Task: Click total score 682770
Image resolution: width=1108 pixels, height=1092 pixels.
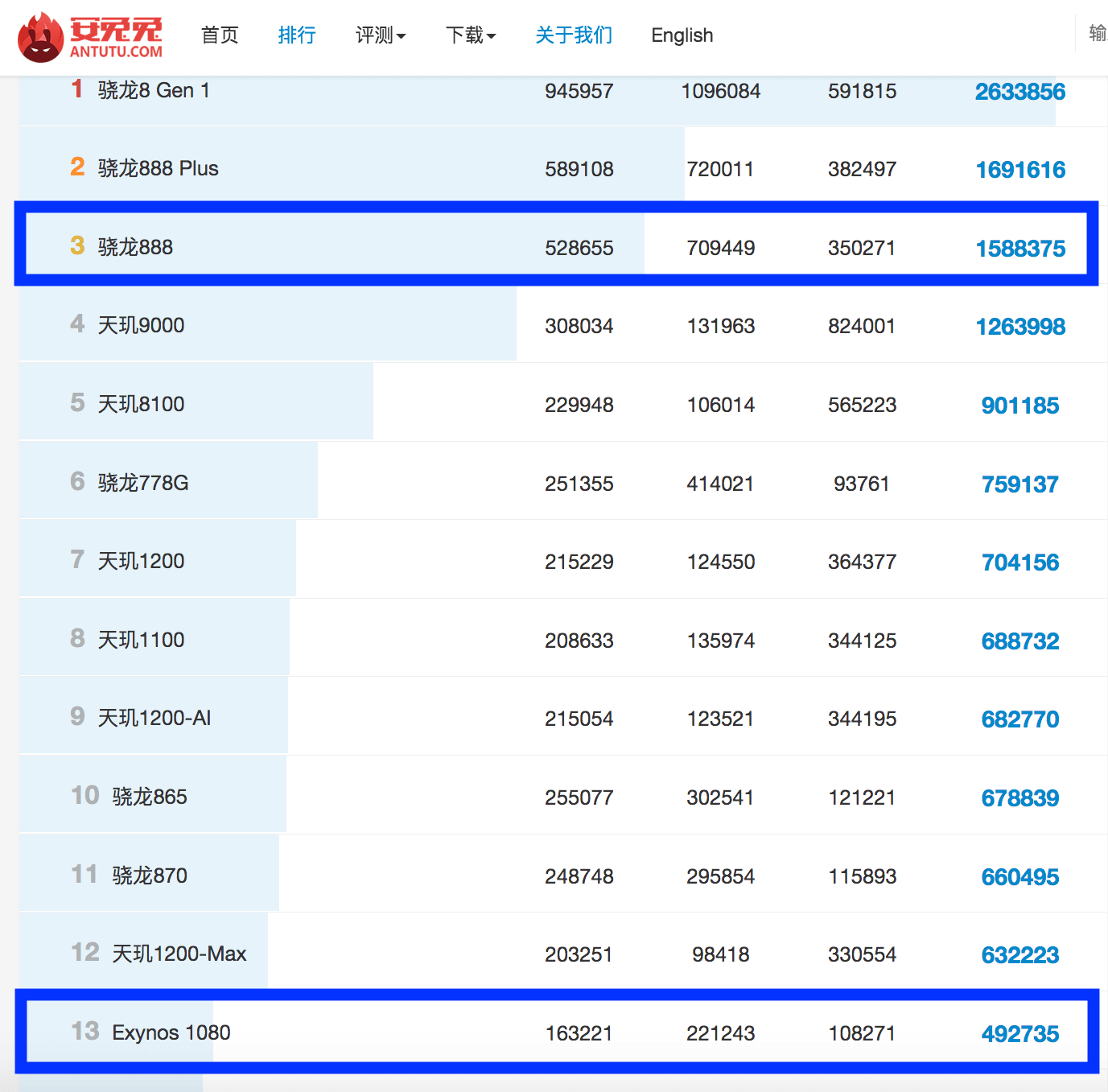Action: coord(1020,719)
